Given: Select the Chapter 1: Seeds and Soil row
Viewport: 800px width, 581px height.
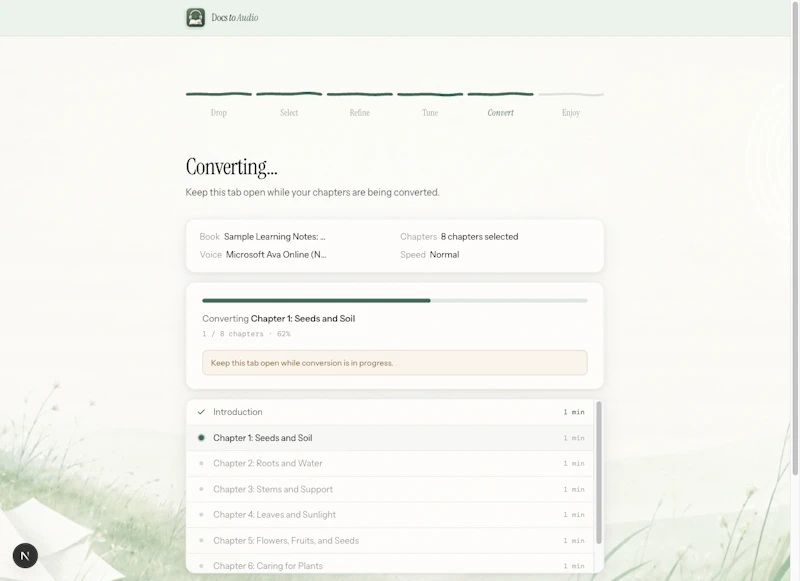Looking at the screenshot, I should pos(390,438).
